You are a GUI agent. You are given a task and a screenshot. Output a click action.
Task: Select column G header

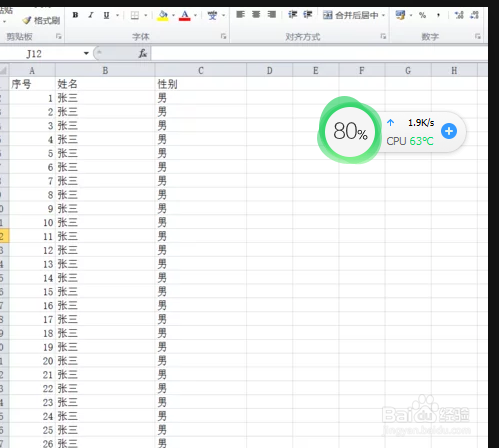(408, 71)
